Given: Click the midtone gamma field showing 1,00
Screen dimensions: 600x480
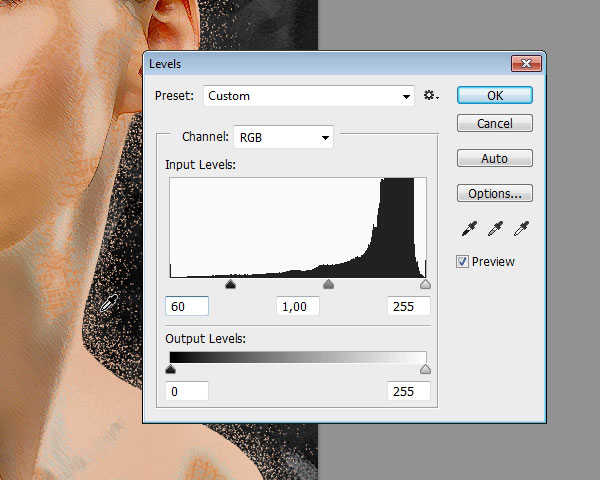Looking at the screenshot, I should click(x=296, y=307).
